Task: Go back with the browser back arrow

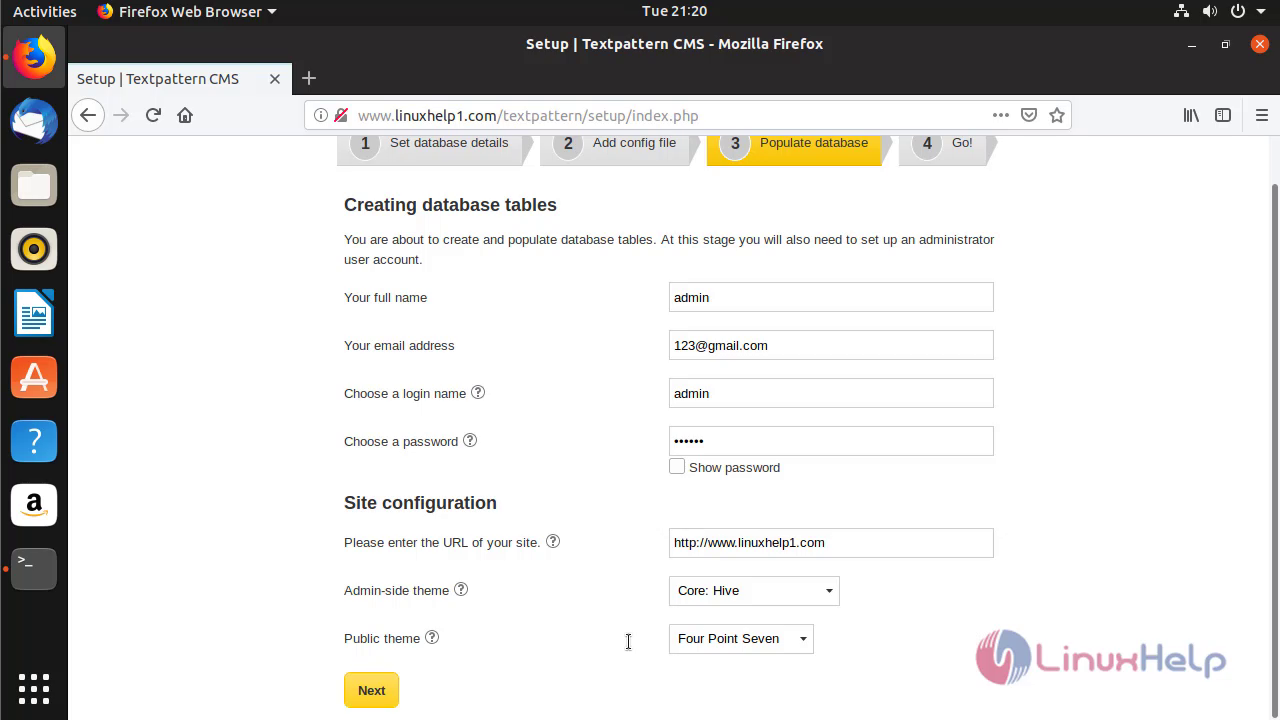Action: 88,115
